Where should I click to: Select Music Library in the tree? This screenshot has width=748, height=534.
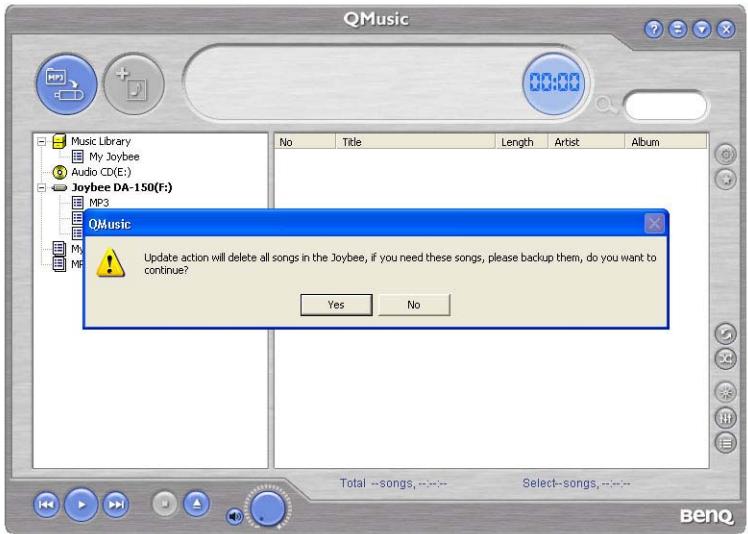click(x=101, y=141)
